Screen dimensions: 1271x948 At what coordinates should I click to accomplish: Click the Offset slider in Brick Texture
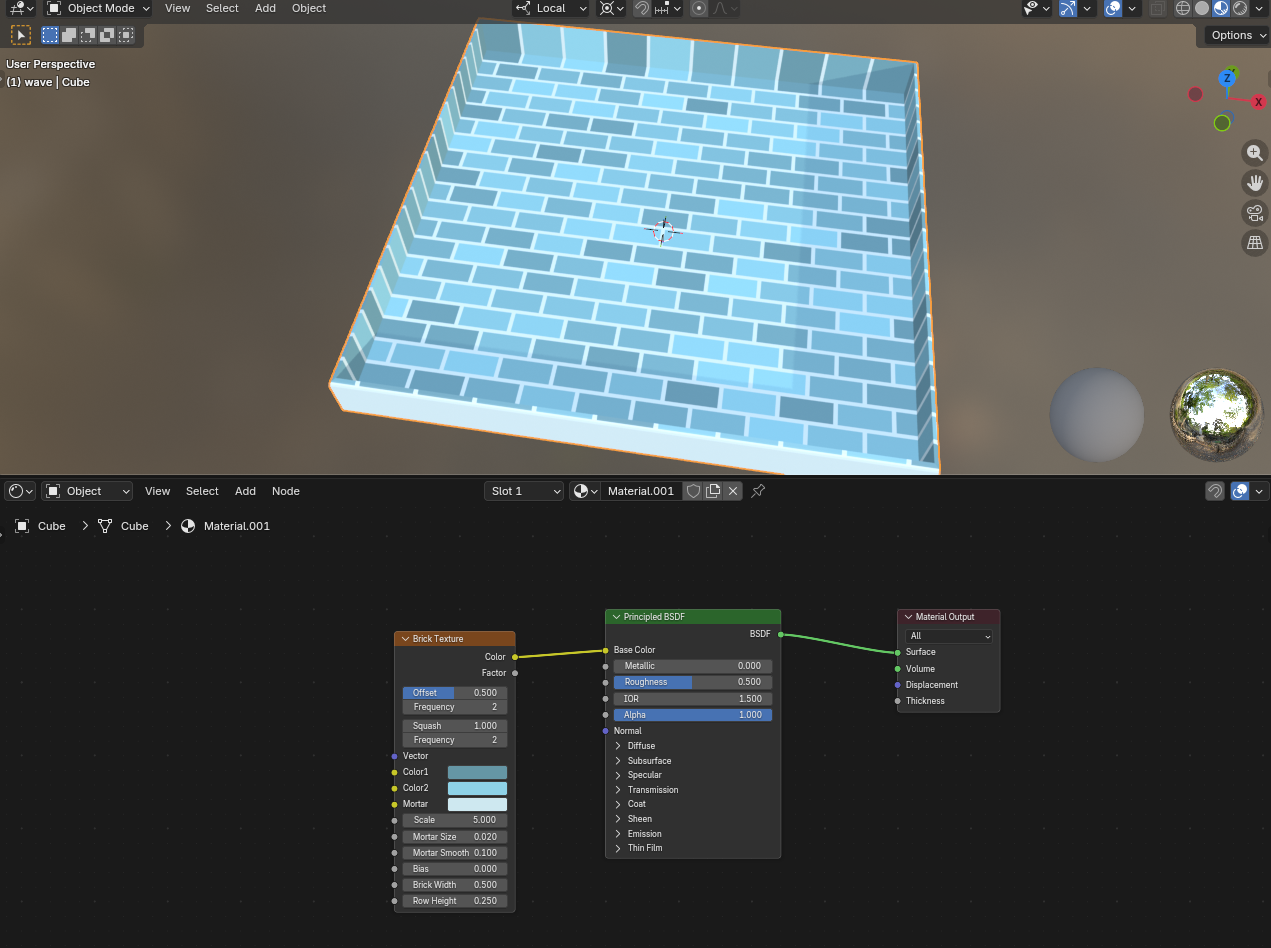coord(455,693)
